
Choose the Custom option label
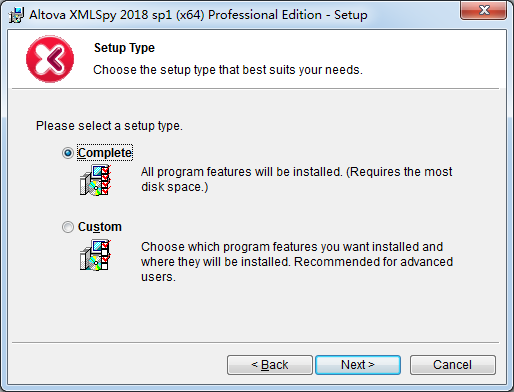[x=100, y=227]
